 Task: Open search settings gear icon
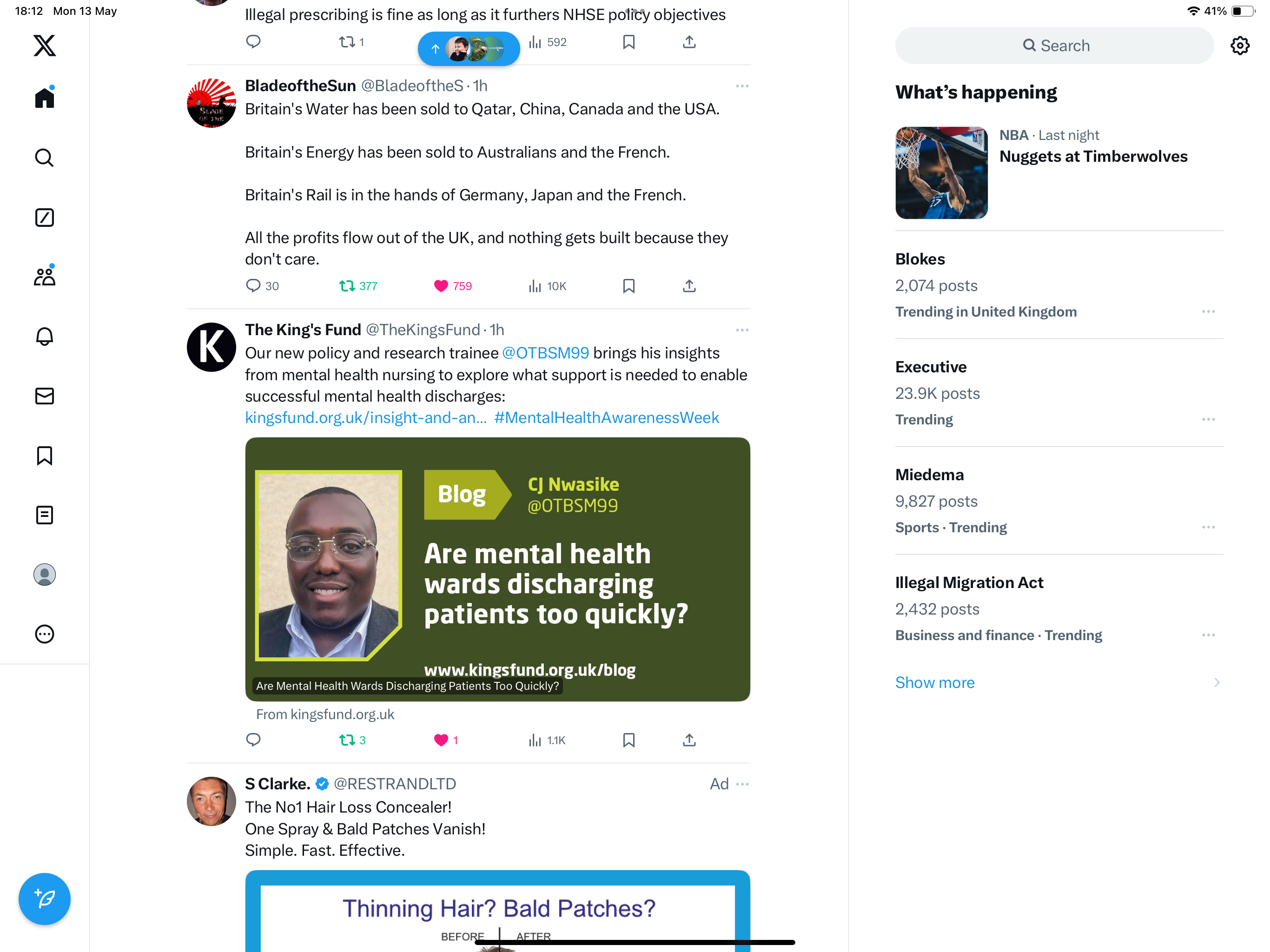(x=1240, y=46)
